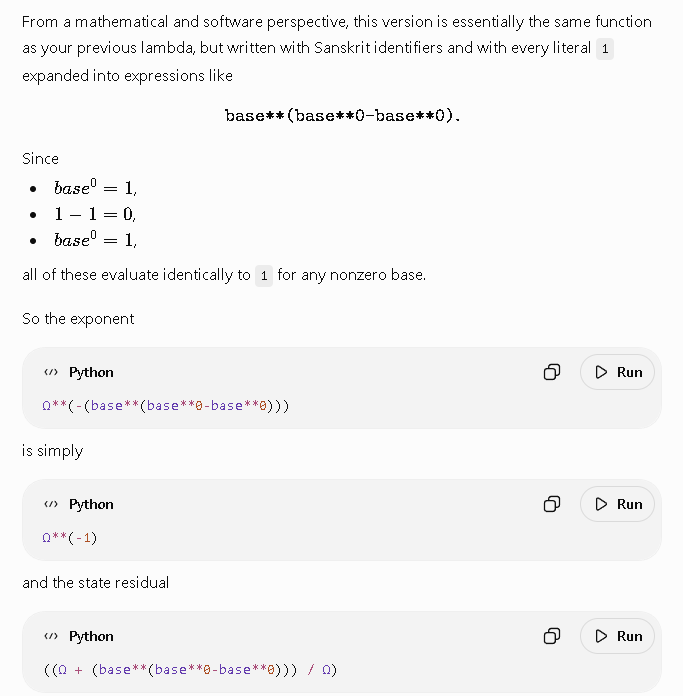Image resolution: width=683 pixels, height=696 pixels.
Task: Run the state residual code block
Action: 617,636
